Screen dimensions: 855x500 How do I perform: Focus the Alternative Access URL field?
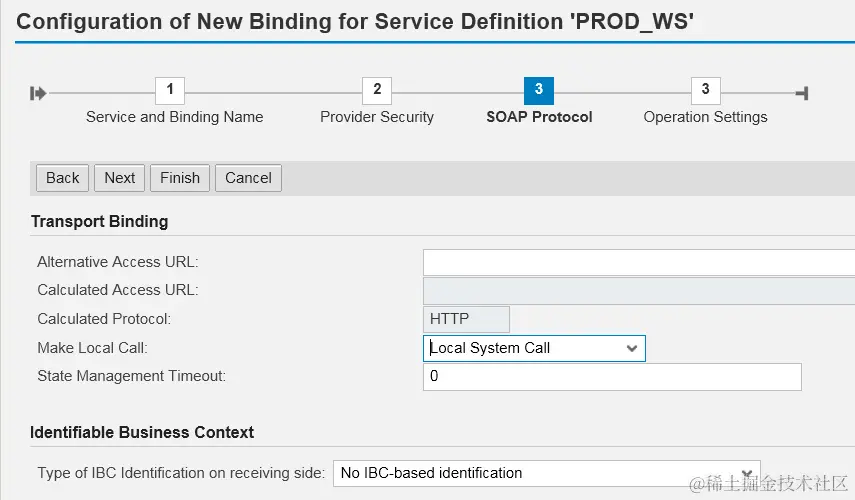(638, 262)
